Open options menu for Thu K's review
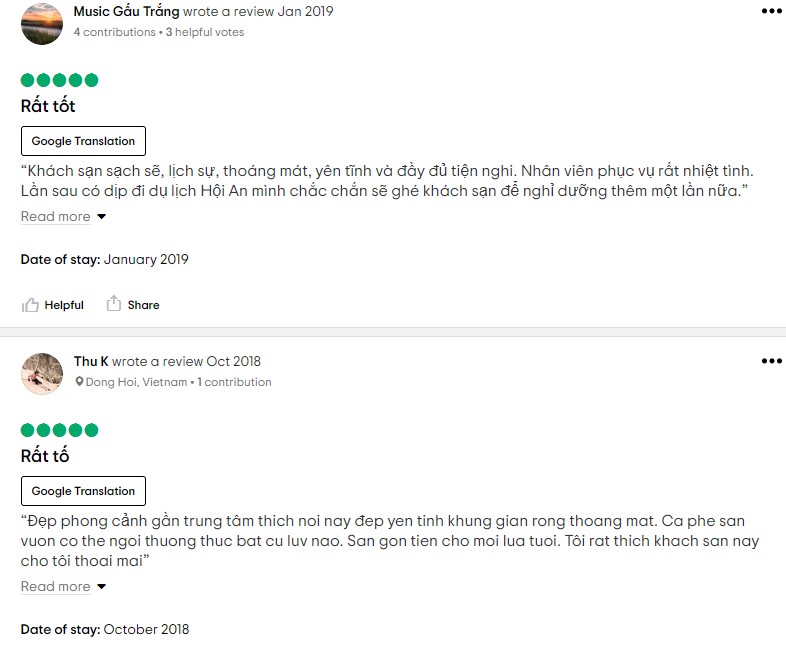The height and width of the screenshot is (654, 786). coord(771,360)
